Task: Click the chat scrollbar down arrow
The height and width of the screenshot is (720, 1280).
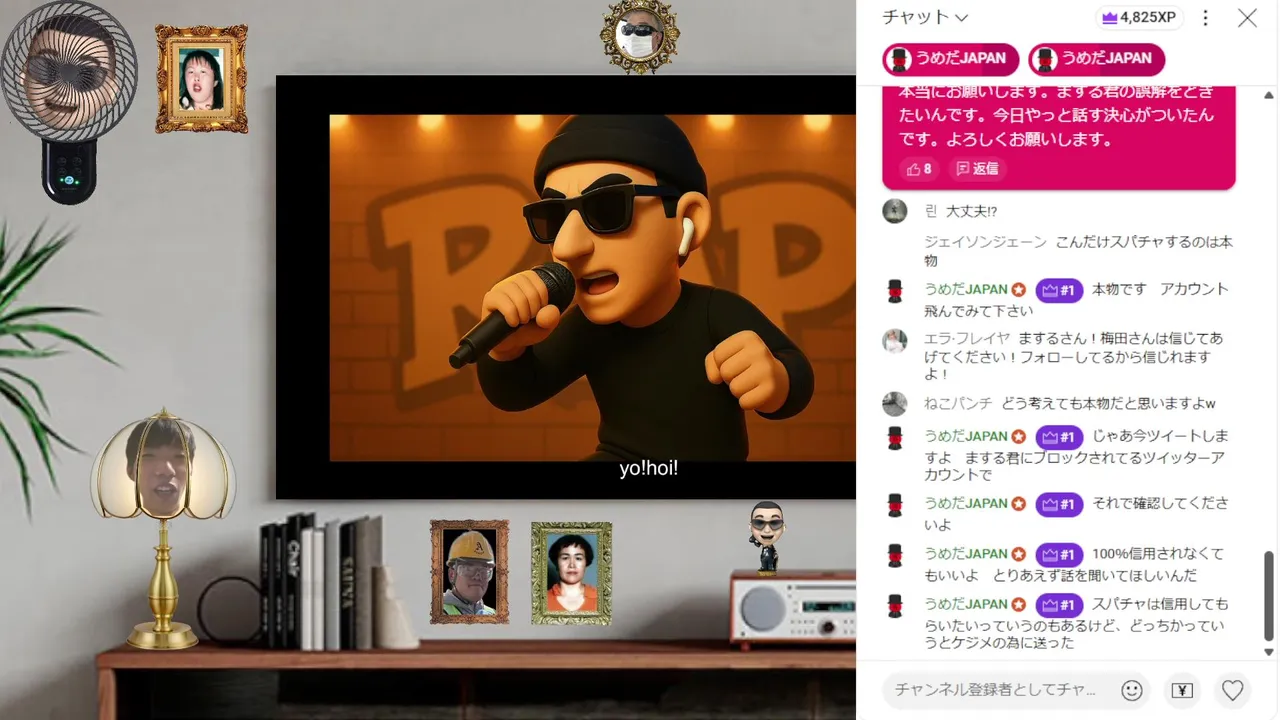Action: click(x=1270, y=652)
